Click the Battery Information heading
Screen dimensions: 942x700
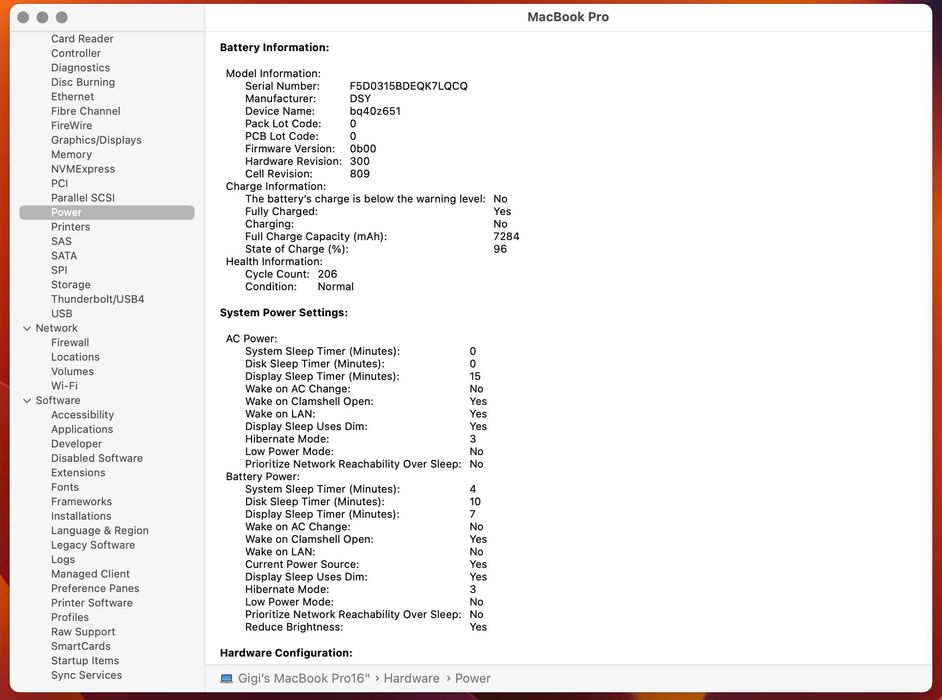tap(274, 47)
